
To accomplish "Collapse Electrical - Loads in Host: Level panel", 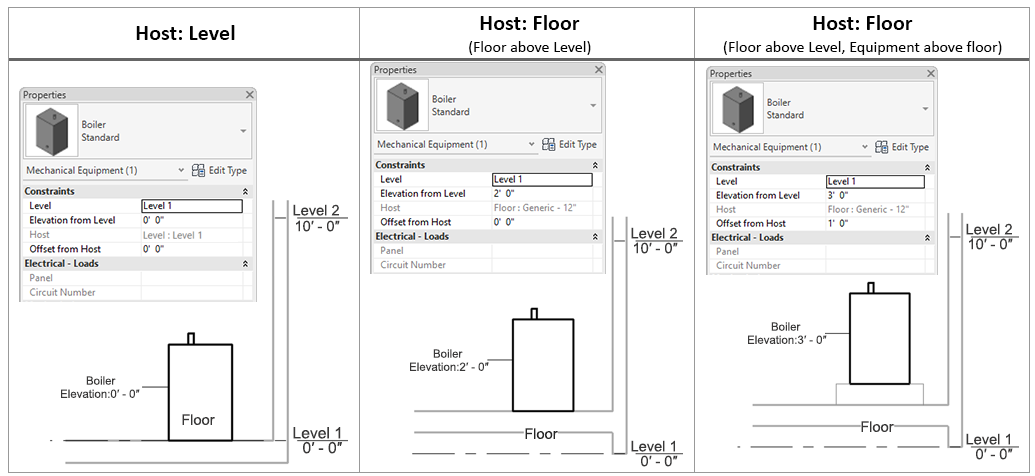I will point(246,263).
